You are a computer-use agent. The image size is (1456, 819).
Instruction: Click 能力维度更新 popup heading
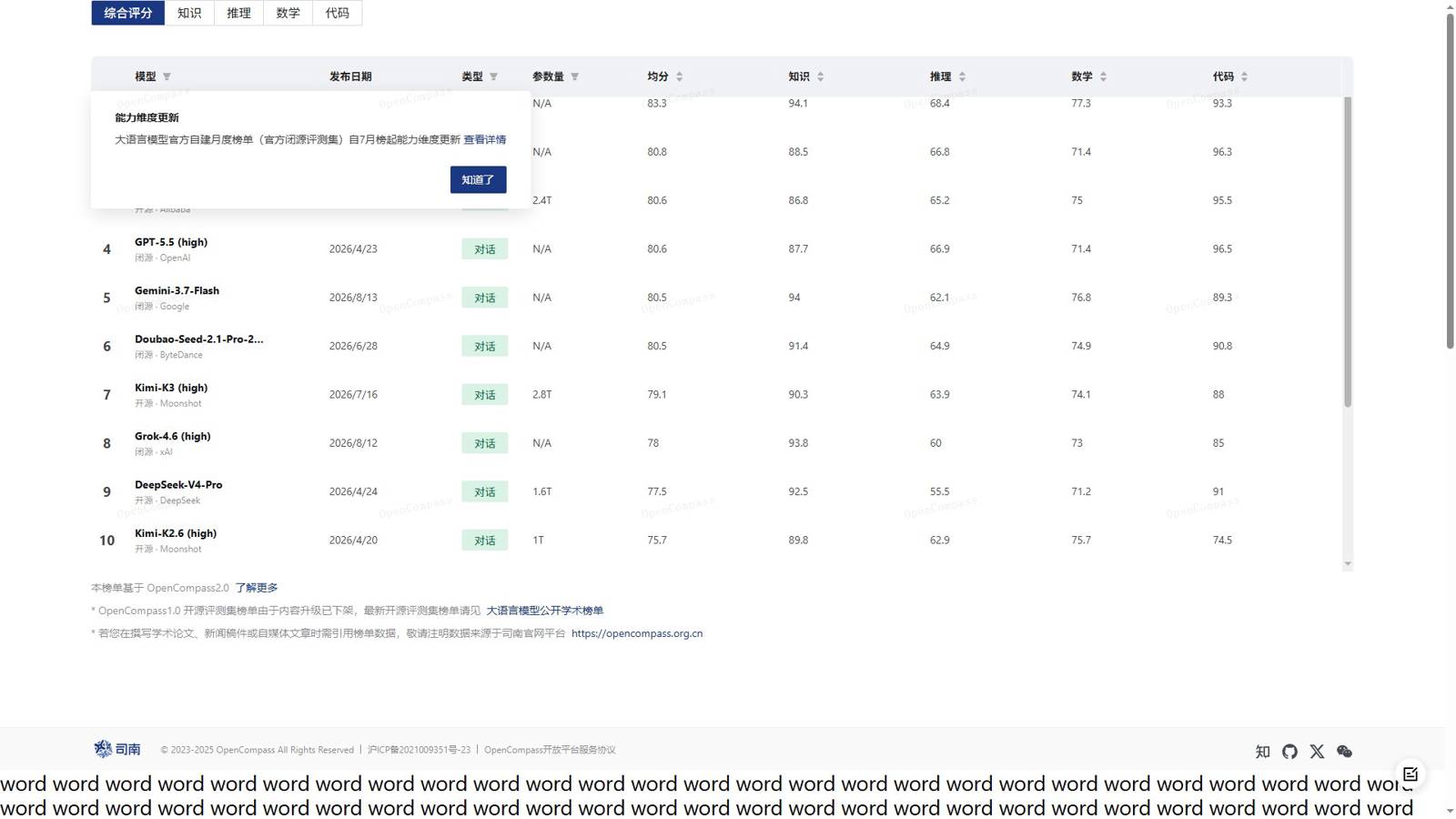pos(147,117)
